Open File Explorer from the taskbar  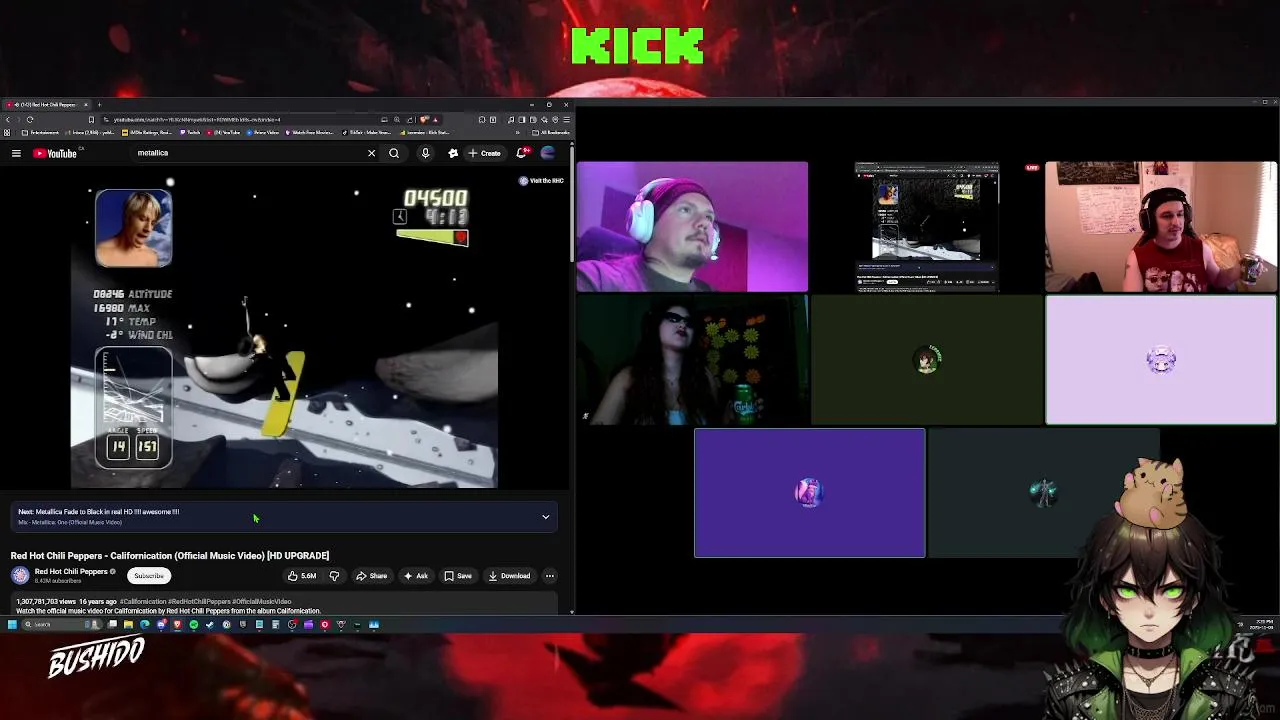click(x=128, y=625)
